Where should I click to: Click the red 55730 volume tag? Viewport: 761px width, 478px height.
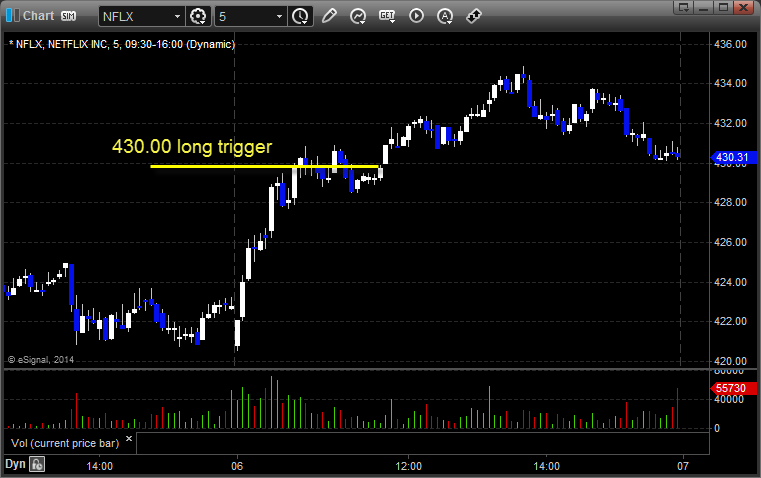[x=733, y=388]
